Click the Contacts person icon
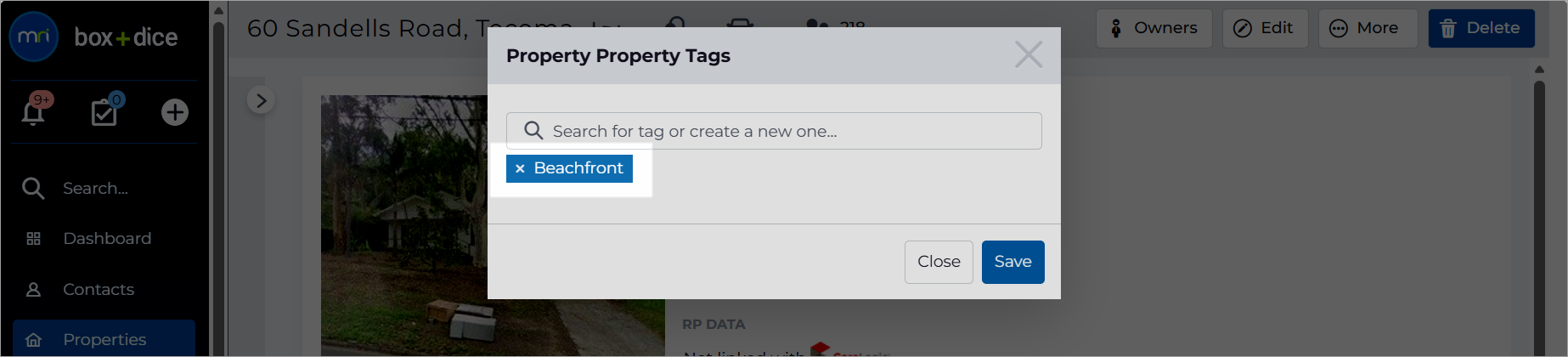 point(34,290)
